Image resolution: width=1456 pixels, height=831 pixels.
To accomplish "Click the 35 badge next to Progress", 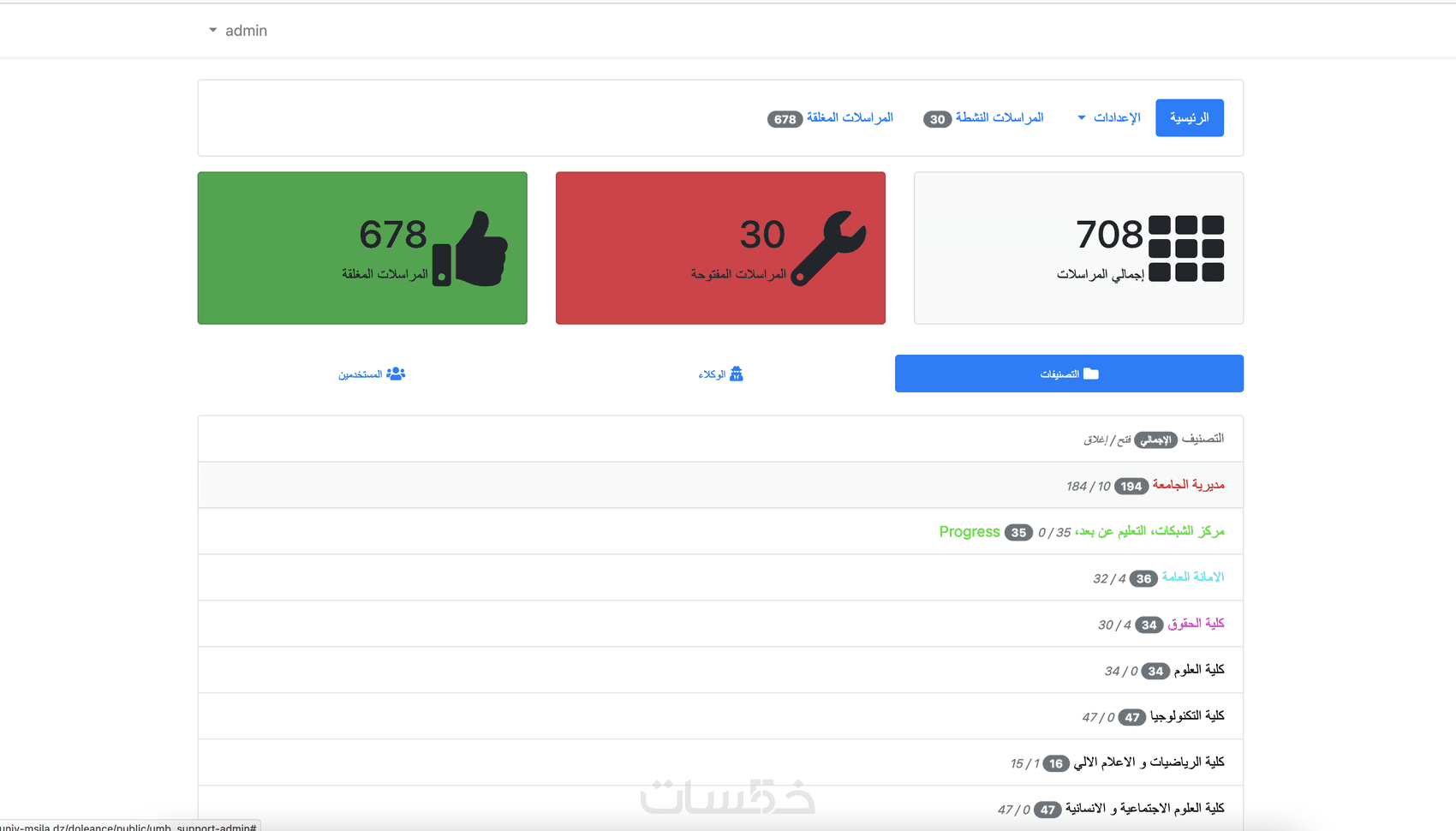I will click(x=1018, y=533).
